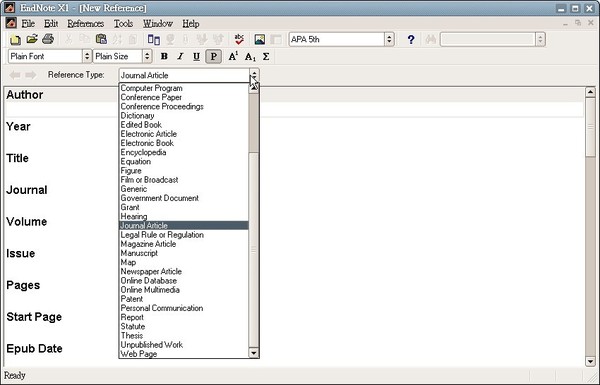
Task: Open the File menu
Action: 28,24
